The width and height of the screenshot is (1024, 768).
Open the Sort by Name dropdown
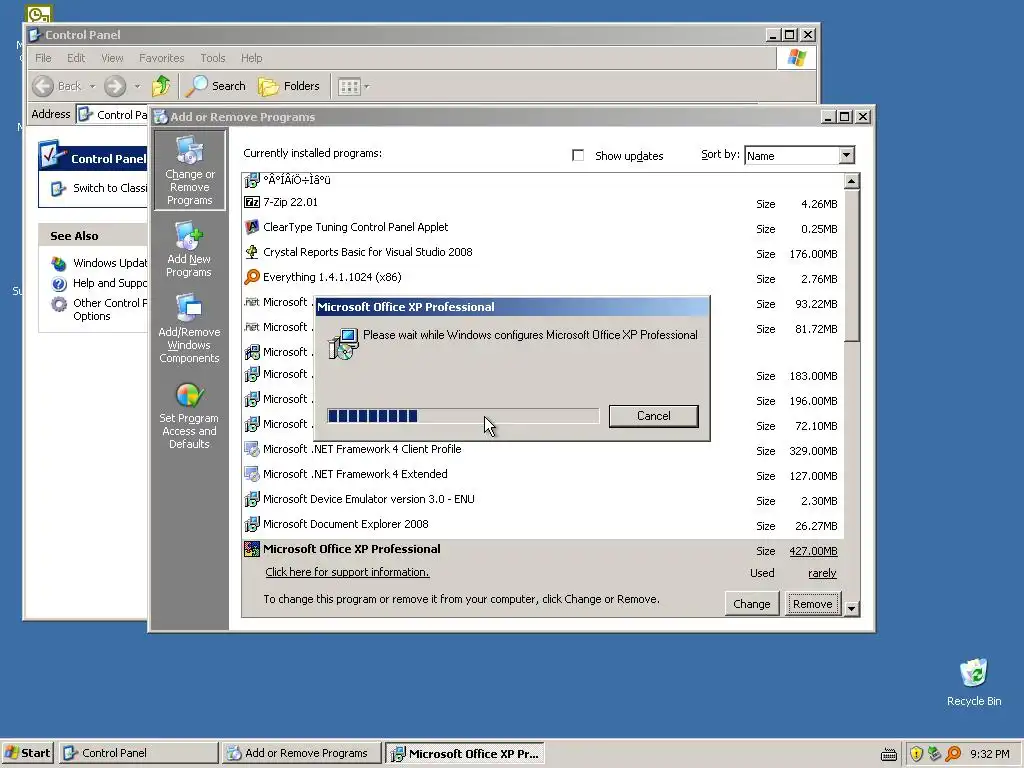coord(846,155)
